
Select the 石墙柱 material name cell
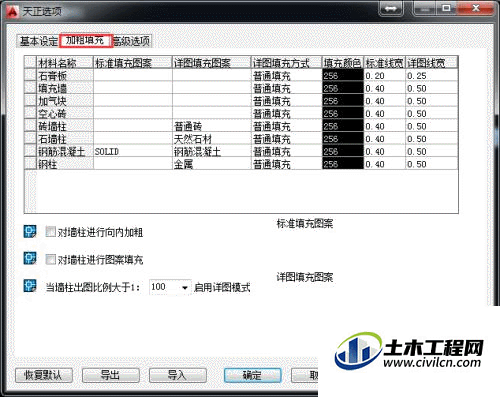65,139
